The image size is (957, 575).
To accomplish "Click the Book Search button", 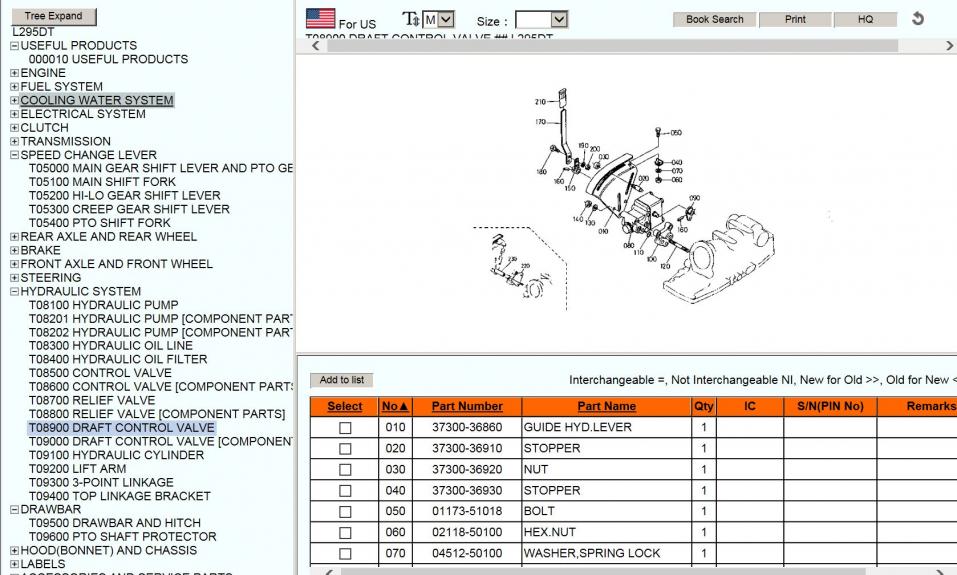I will (x=714, y=19).
